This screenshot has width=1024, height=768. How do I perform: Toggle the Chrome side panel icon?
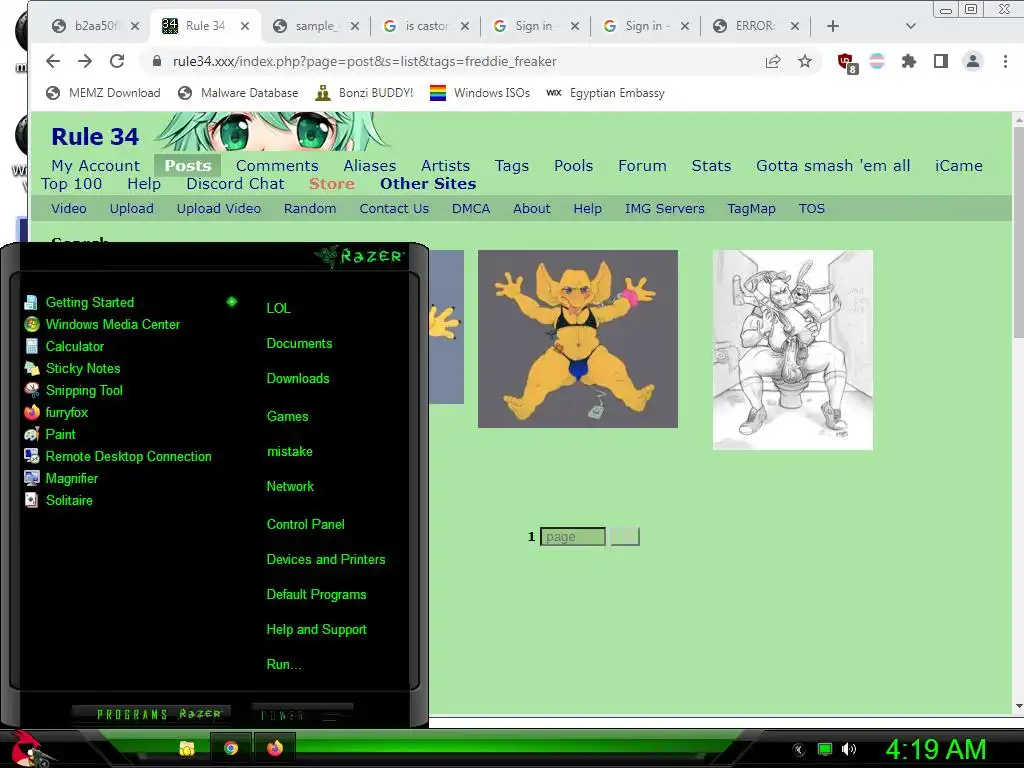(940, 61)
